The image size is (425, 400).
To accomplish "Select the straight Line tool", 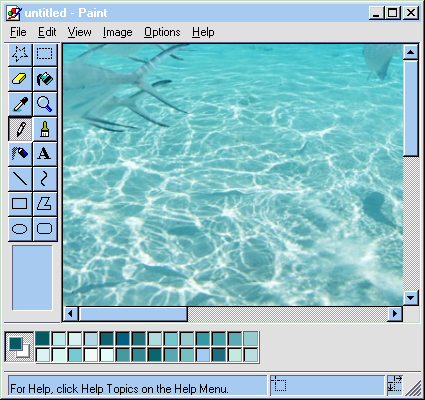I will tap(20, 179).
